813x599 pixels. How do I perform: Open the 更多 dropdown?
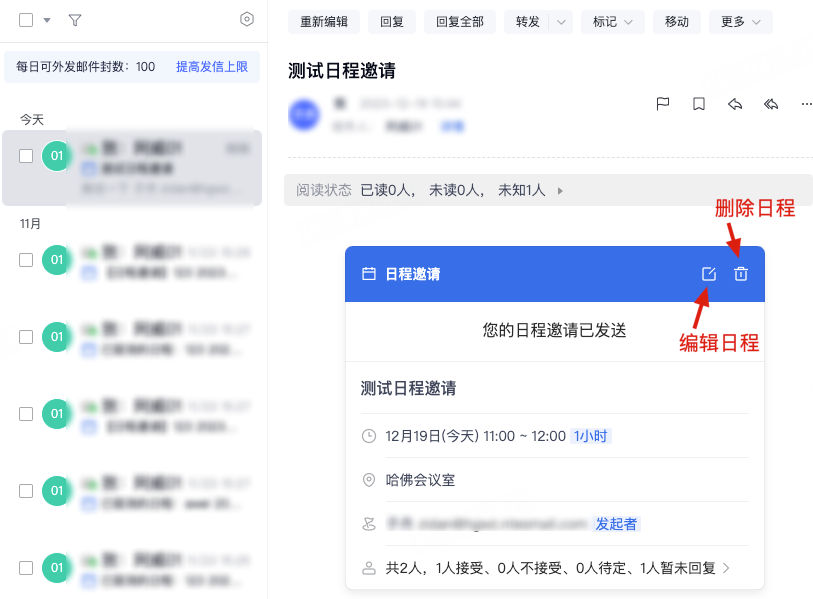click(740, 22)
